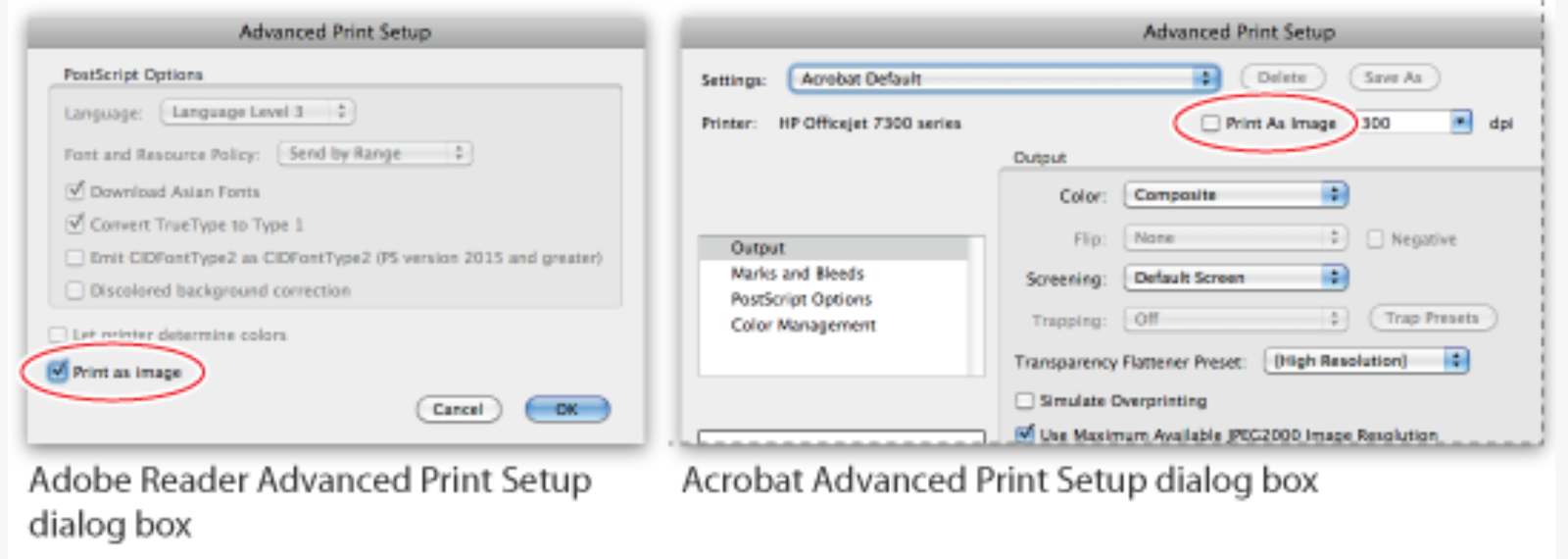Expand the Screening Default Screen dropdown
1568x559 pixels.
click(x=1235, y=279)
